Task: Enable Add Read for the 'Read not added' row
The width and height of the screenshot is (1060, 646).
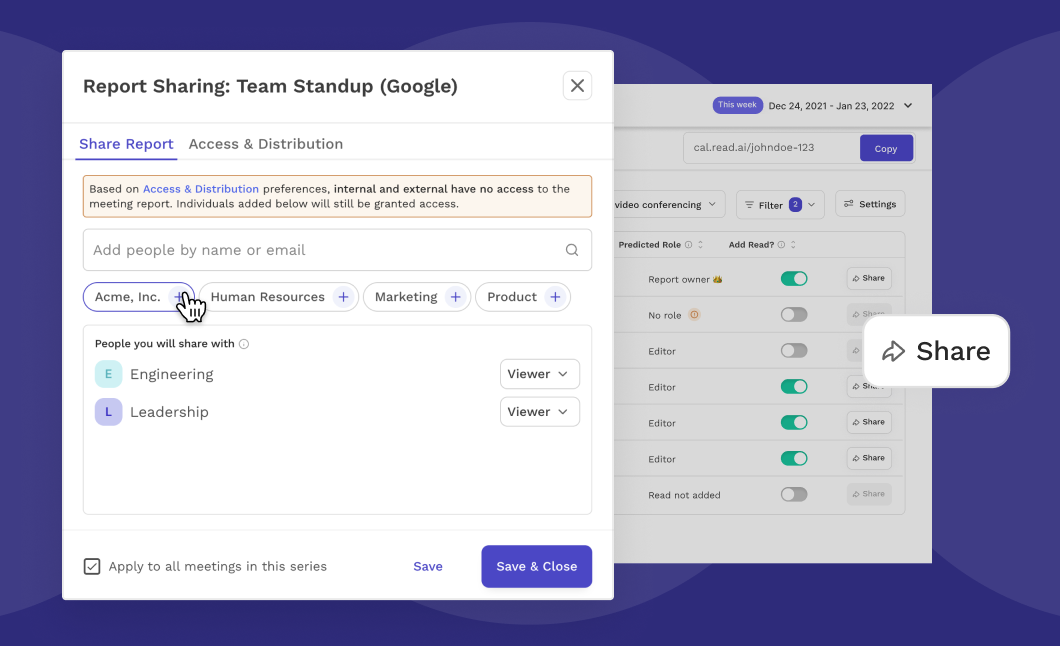Action: coord(794,494)
